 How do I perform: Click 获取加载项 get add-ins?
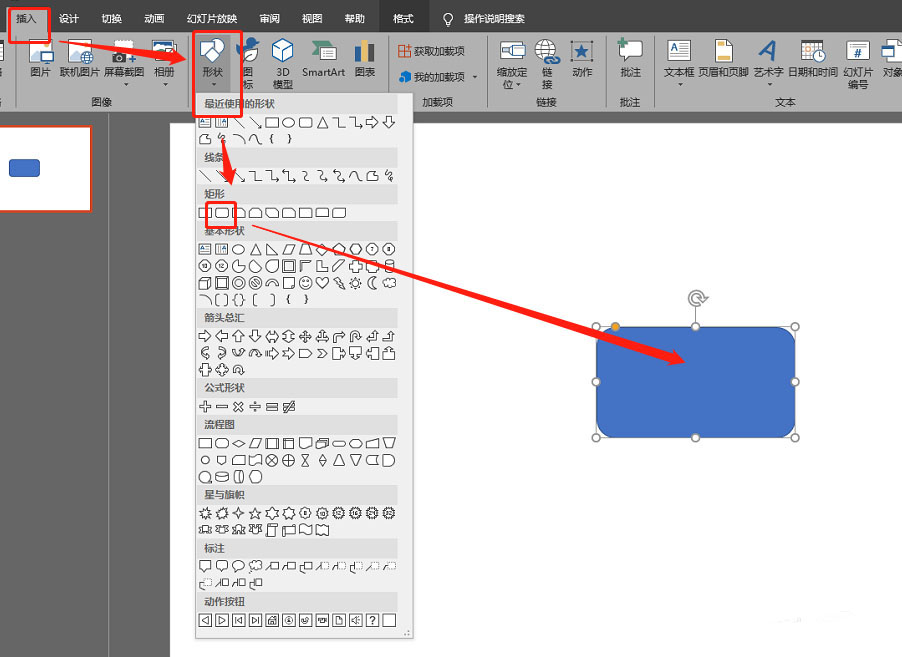431,51
